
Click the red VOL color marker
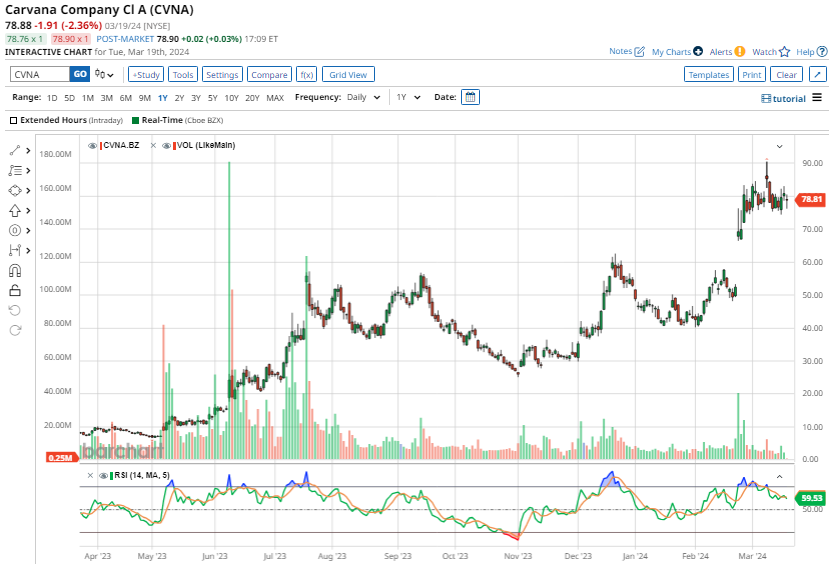[x=174, y=146]
